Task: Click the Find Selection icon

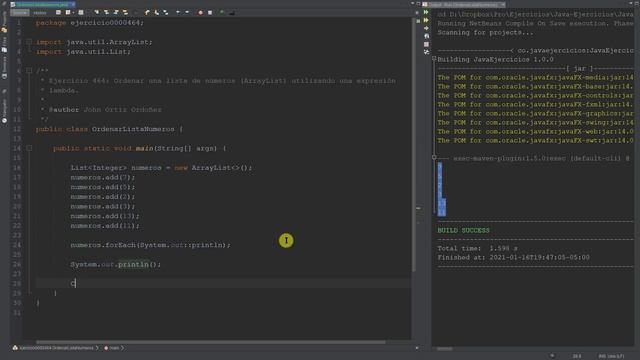Action: 97,13
